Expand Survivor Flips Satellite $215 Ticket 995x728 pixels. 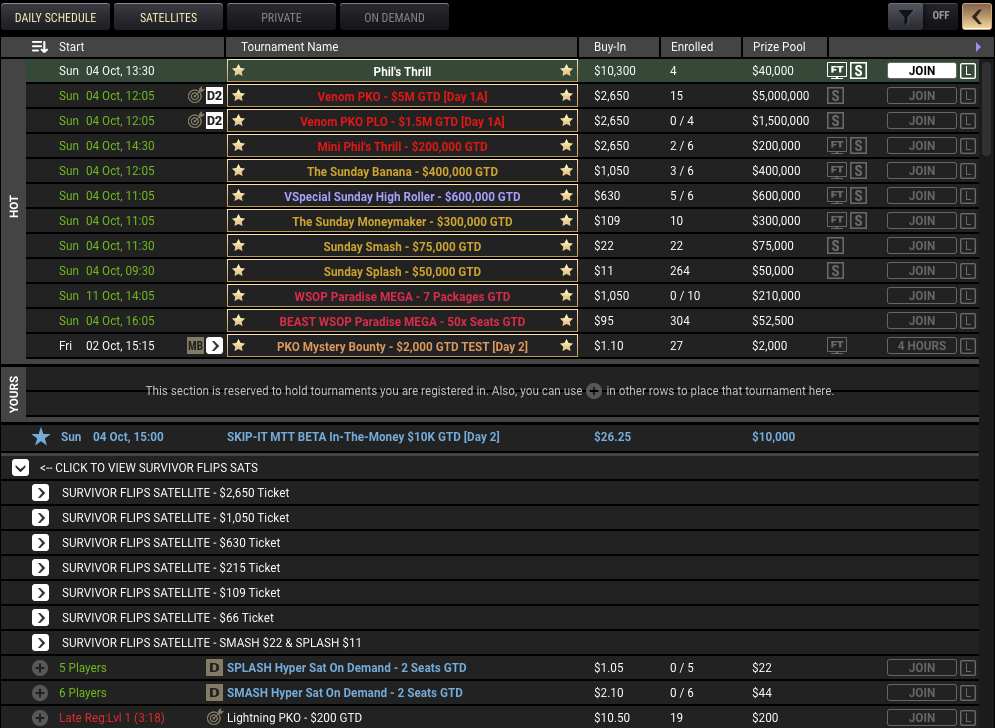[x=41, y=567]
